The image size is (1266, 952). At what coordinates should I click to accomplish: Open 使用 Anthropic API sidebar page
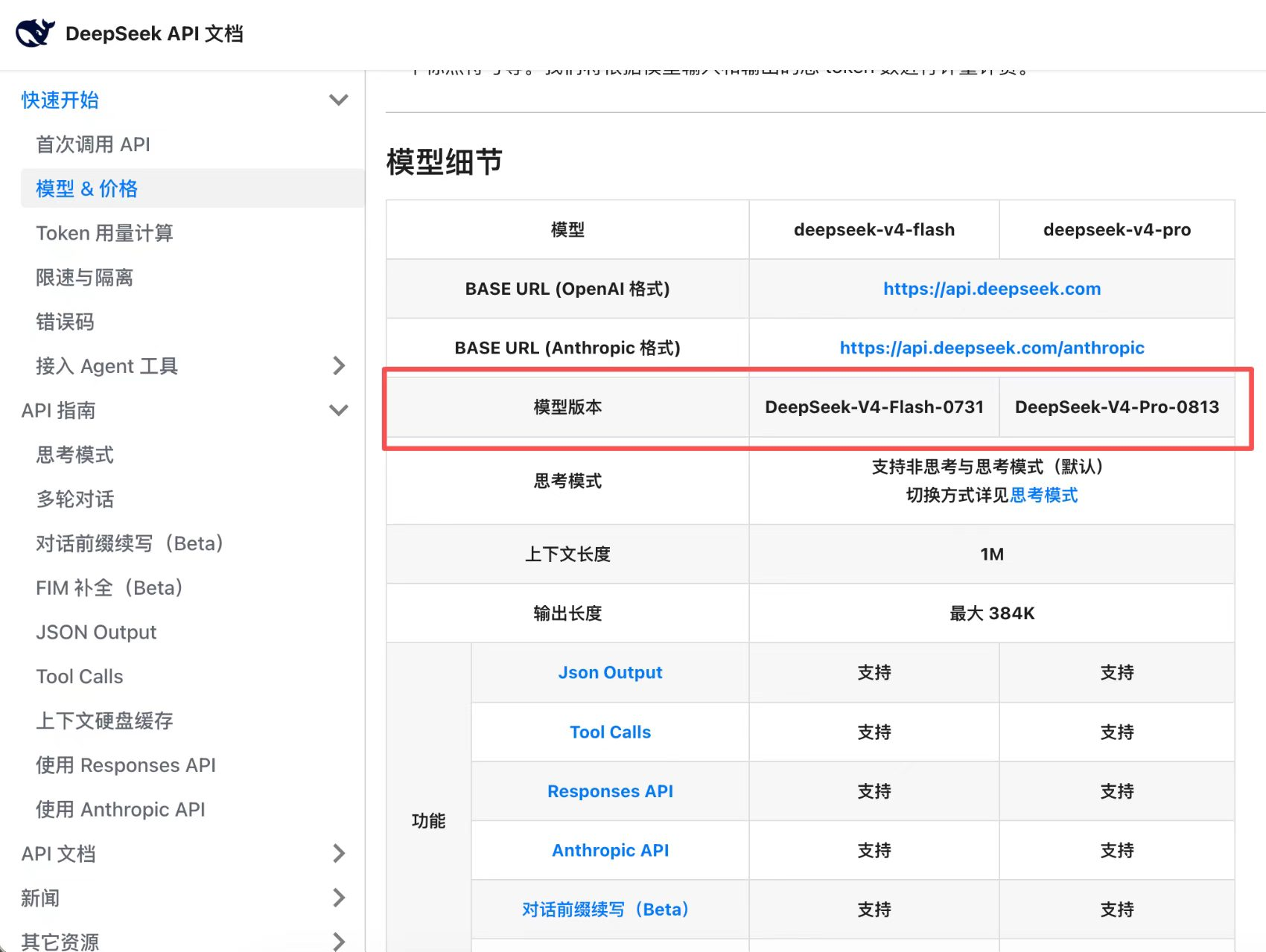click(x=121, y=809)
